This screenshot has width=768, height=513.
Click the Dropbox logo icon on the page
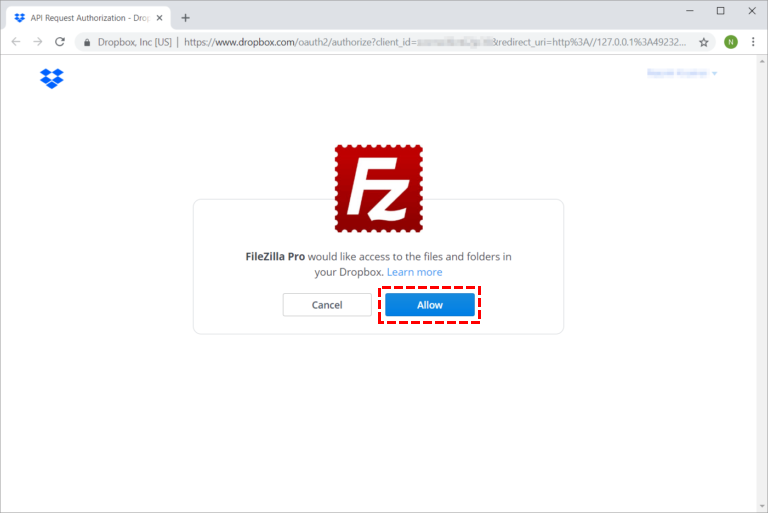point(52,78)
